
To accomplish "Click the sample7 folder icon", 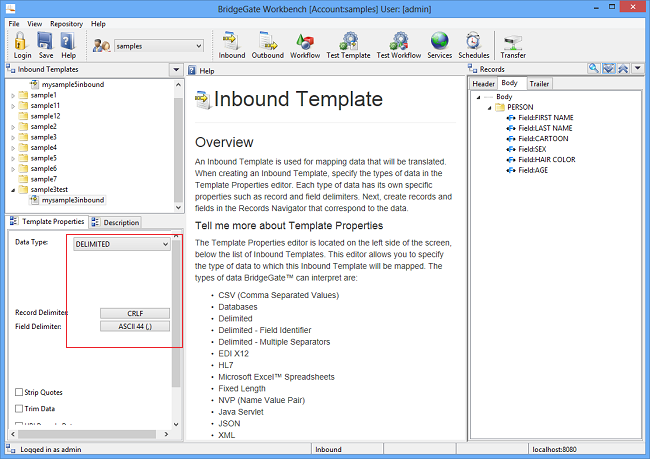I will [x=24, y=179].
